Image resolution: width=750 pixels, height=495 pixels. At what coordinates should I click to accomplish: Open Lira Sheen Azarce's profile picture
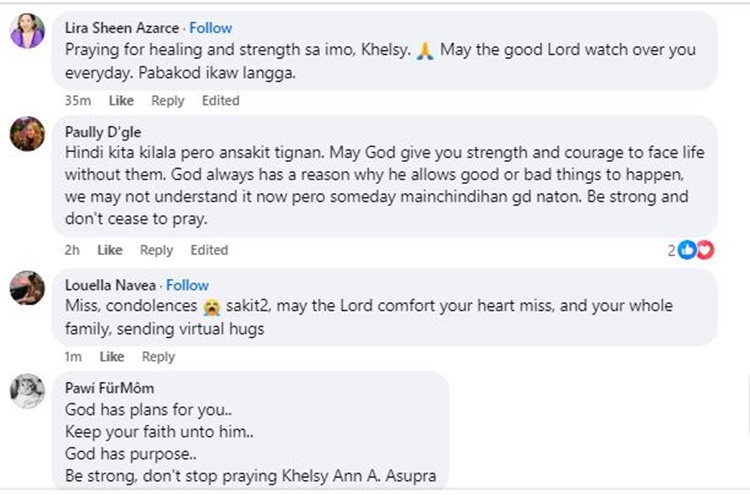(27, 32)
